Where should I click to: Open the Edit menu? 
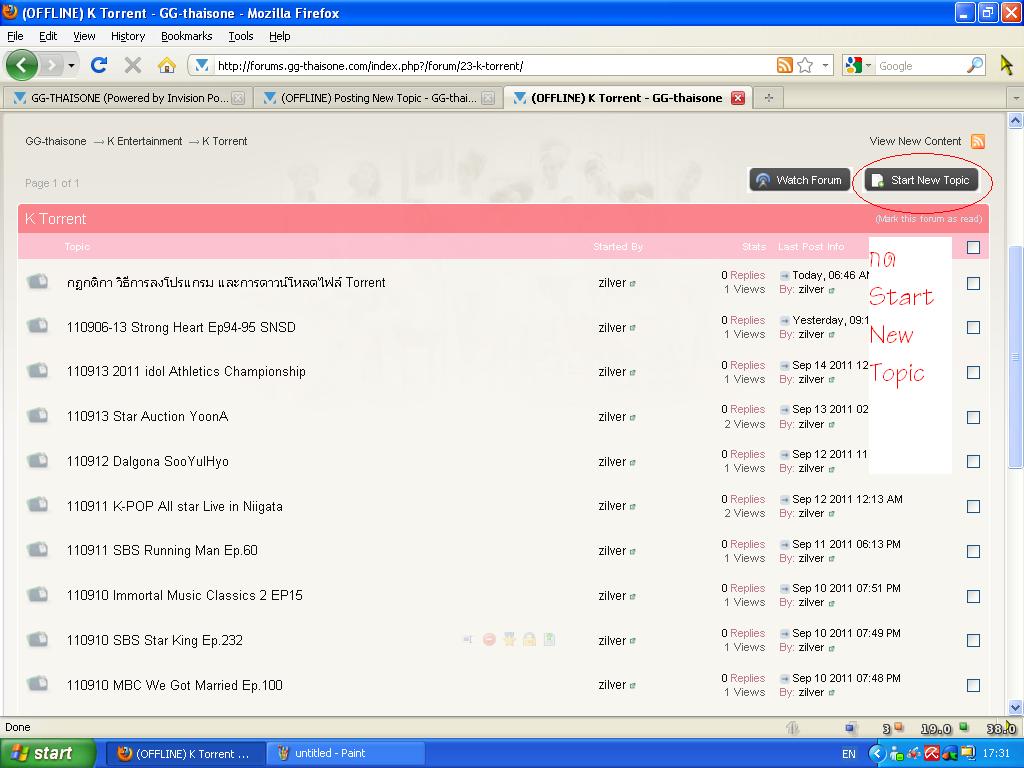pos(48,36)
